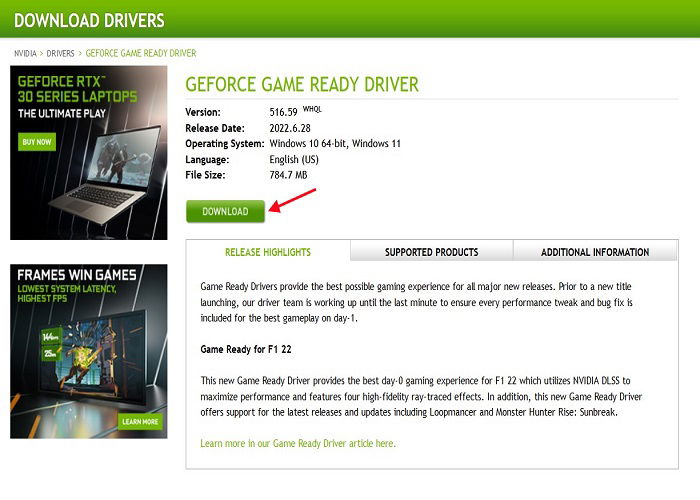Click the File Size: label
This screenshot has width=700, height=500.
tap(205, 175)
